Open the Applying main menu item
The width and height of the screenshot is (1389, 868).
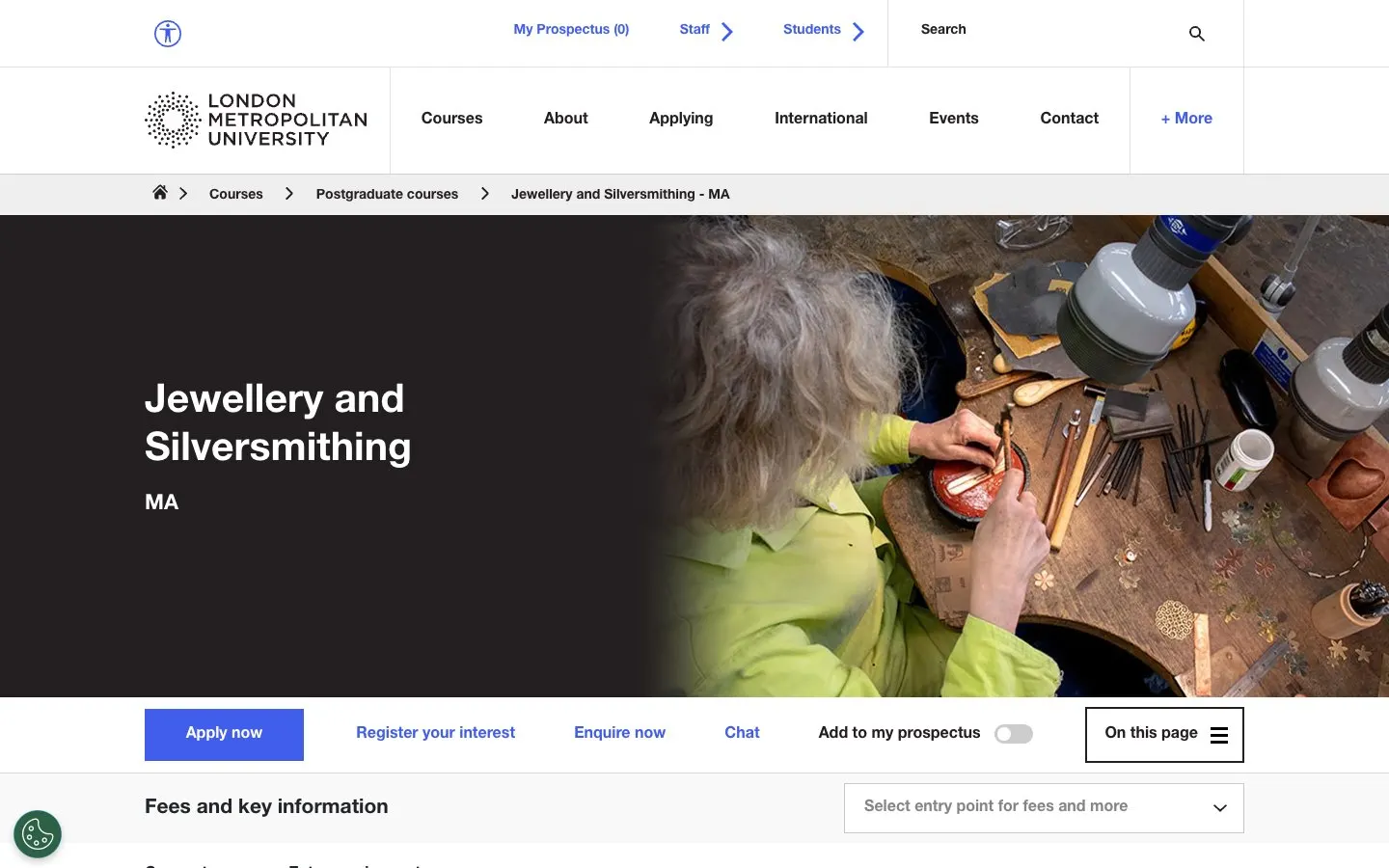pos(681,119)
